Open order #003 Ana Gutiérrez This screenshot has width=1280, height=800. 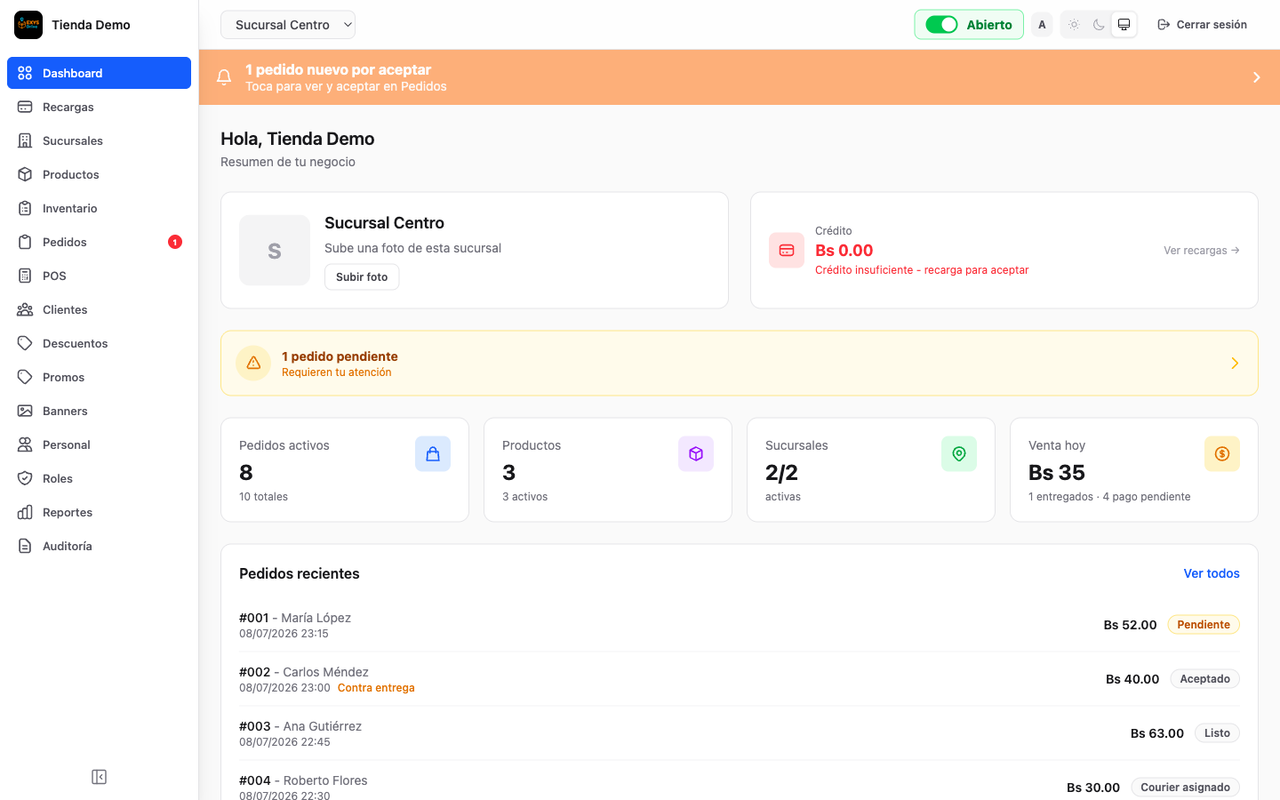(739, 733)
